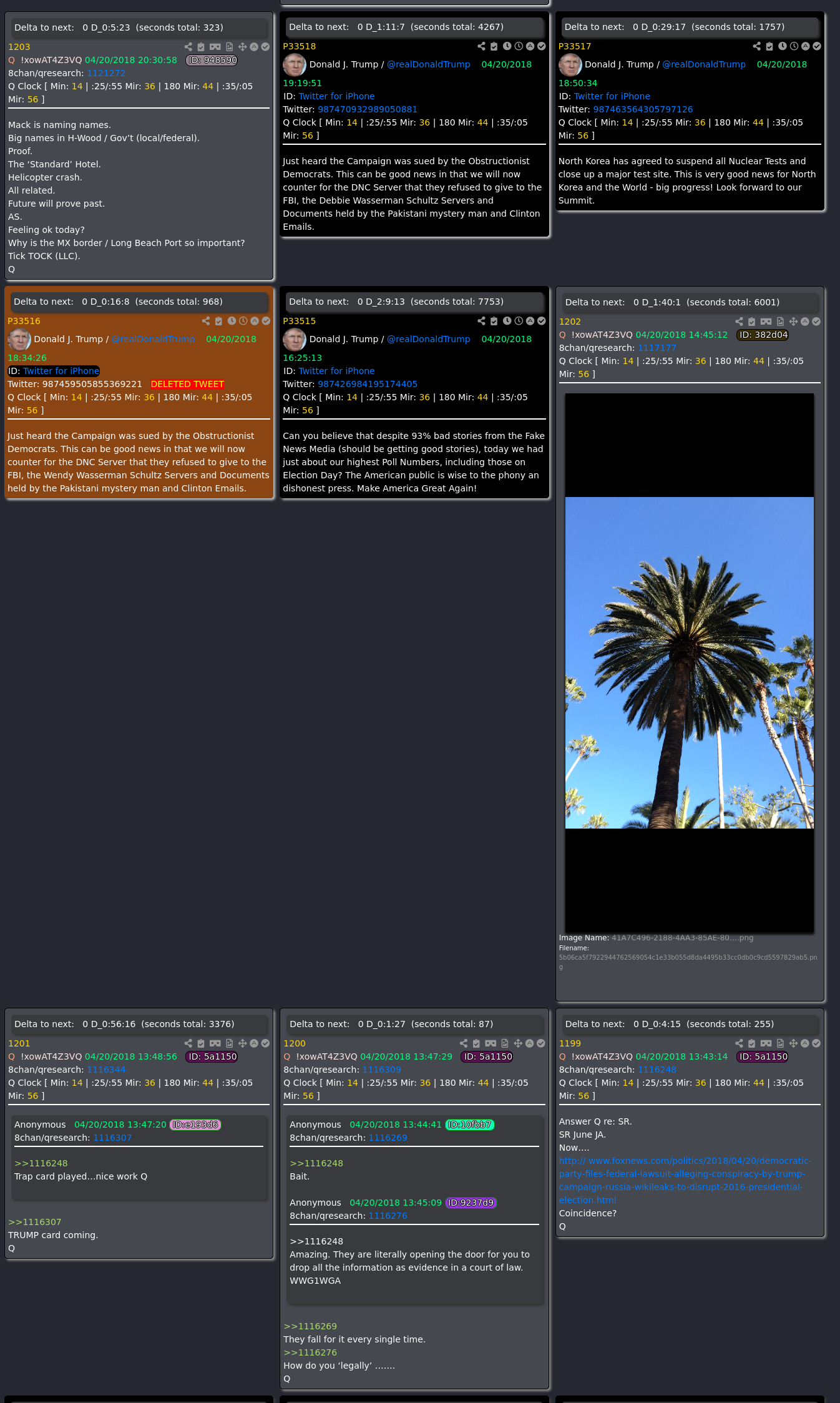Image resolution: width=840 pixels, height=1403 pixels.
Task: Click the image file icon on post 1203
Action: tap(230, 47)
